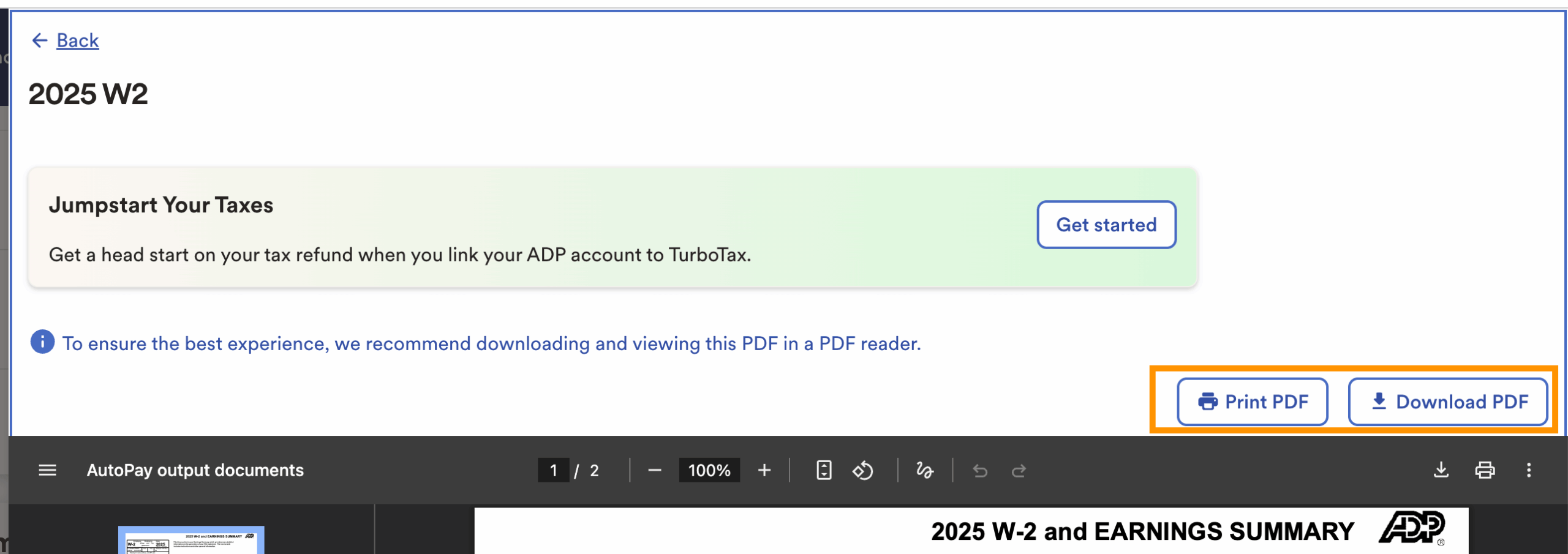Click the 100% zoom level field
Image resolution: width=1568 pixels, height=554 pixels.
[709, 470]
